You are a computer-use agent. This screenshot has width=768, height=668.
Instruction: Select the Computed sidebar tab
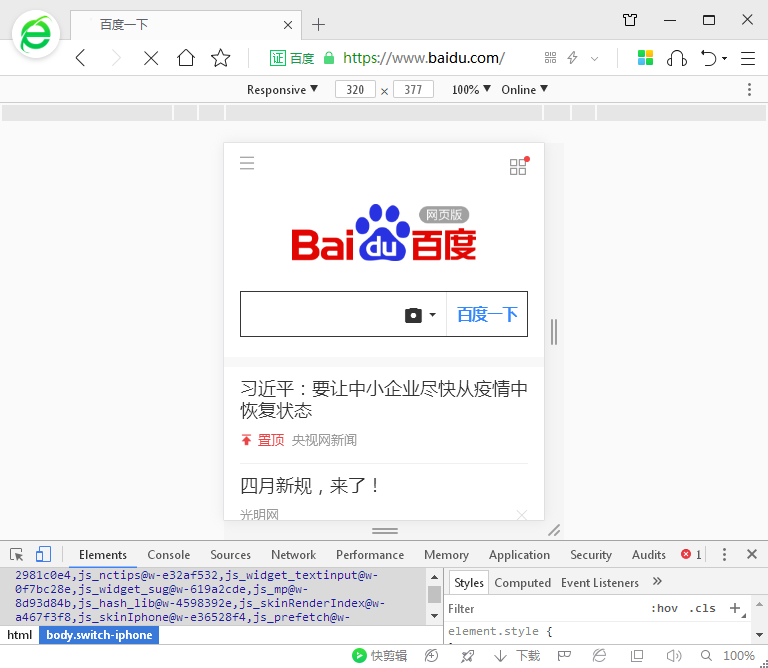coord(522,583)
